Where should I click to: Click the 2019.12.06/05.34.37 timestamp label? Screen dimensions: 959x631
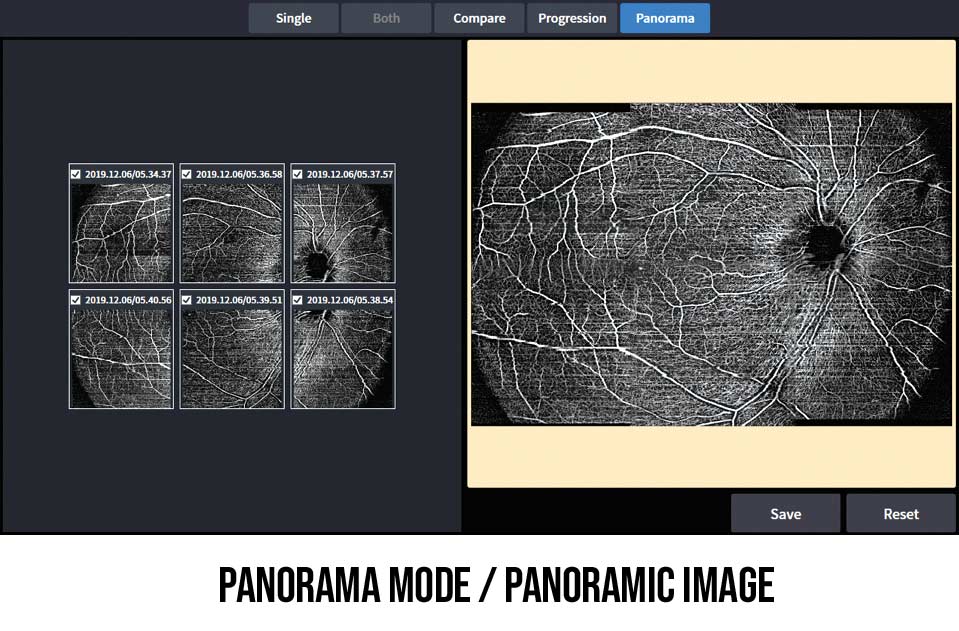click(128, 174)
